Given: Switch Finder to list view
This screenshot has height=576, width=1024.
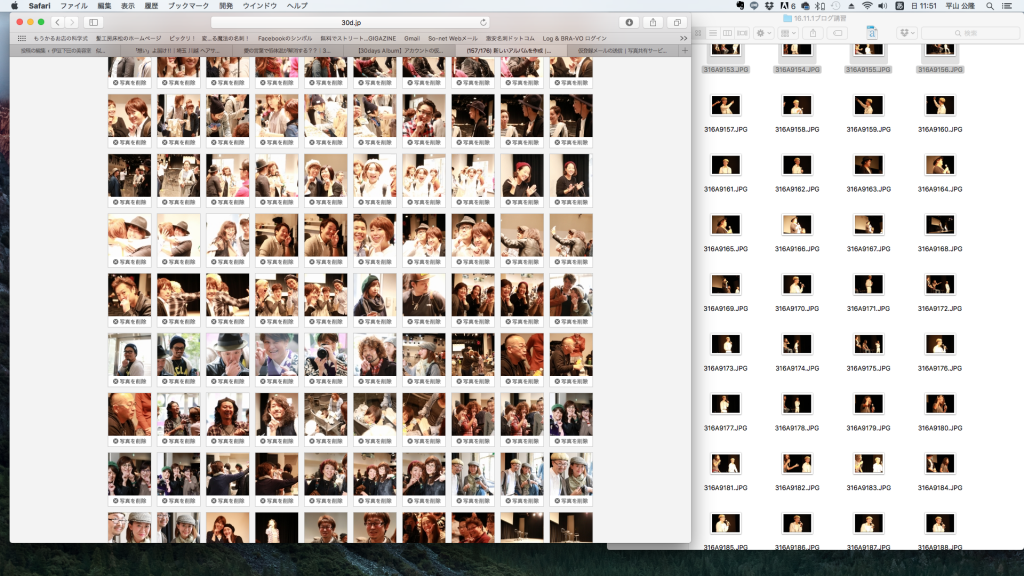Looking at the screenshot, I should coord(713,33).
